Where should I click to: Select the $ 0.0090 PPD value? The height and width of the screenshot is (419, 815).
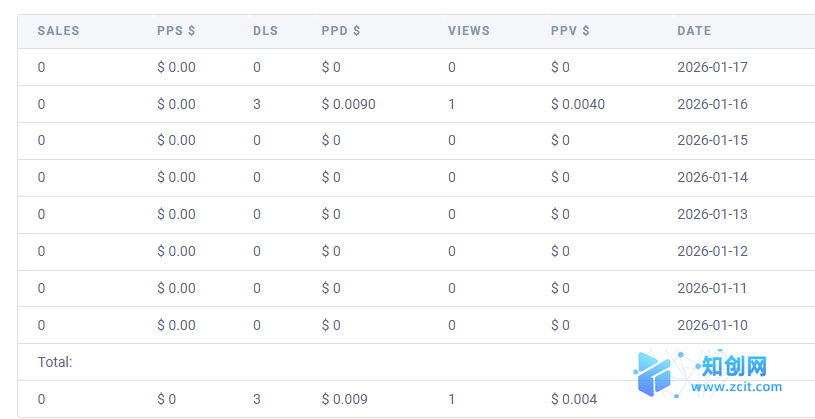tap(348, 104)
